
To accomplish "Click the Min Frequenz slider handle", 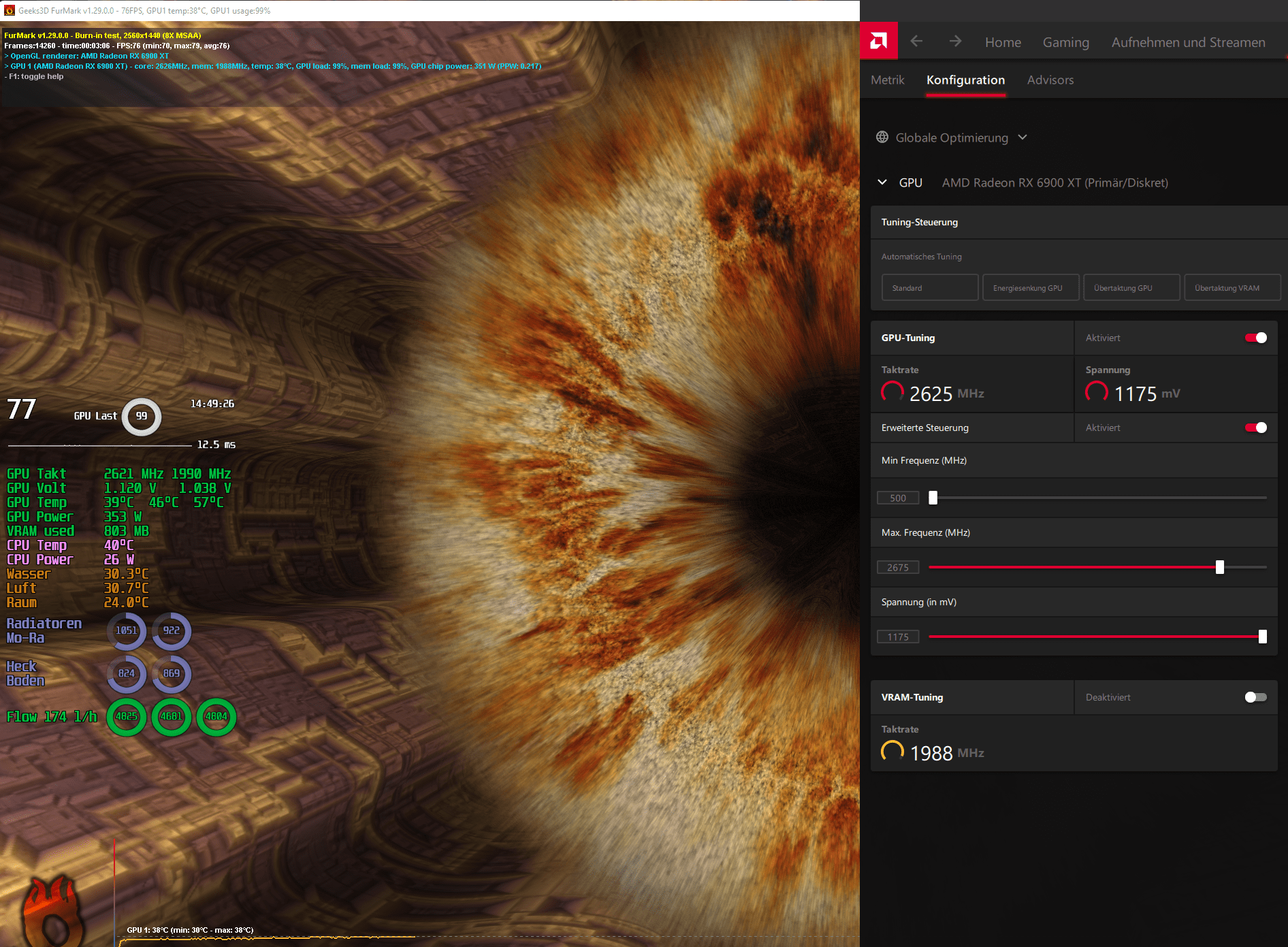I will tap(933, 498).
